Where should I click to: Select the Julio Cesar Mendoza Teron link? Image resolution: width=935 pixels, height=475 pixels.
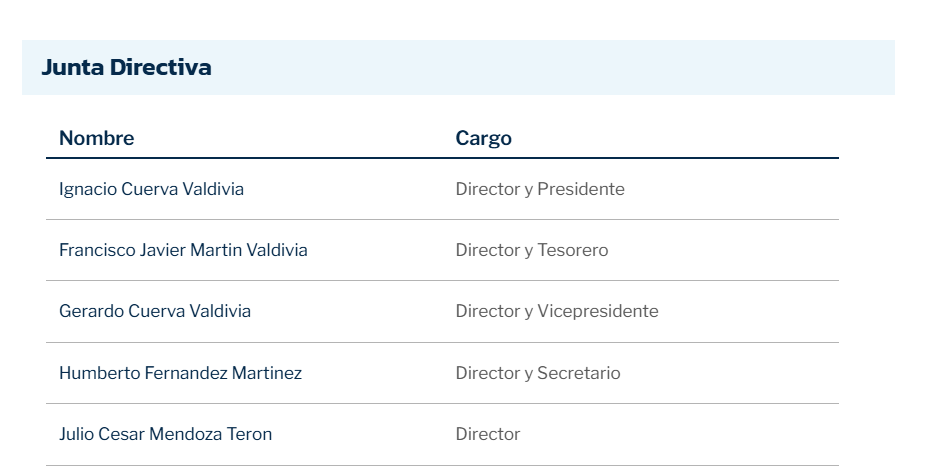(165, 434)
